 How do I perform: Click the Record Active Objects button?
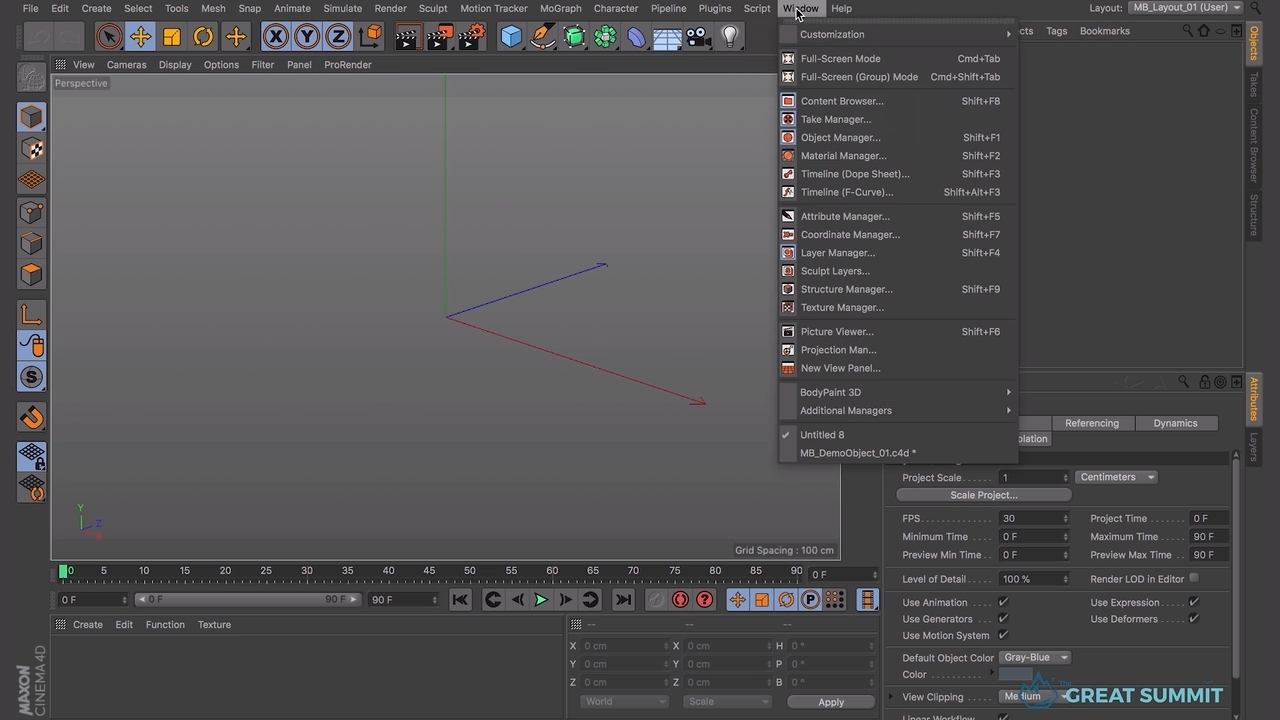pyautogui.click(x=680, y=600)
